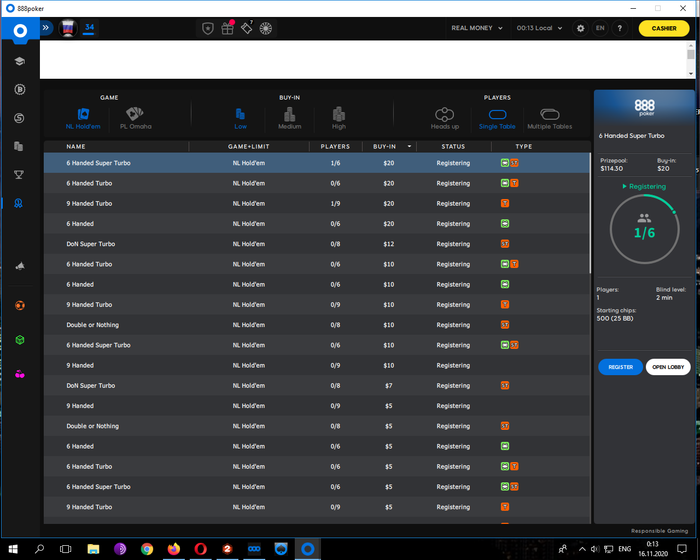Select the $20 9 Handed Turbo row
This screenshot has height=560, width=700.
(x=317, y=203)
